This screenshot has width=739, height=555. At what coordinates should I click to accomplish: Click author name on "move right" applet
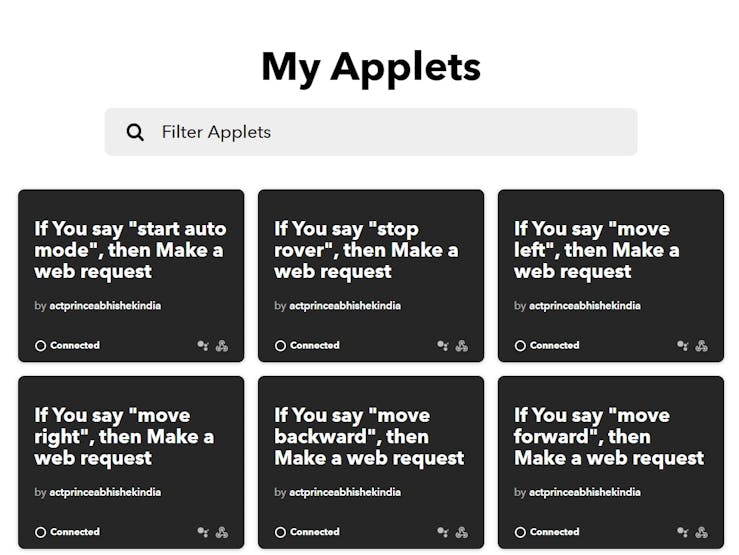105,492
